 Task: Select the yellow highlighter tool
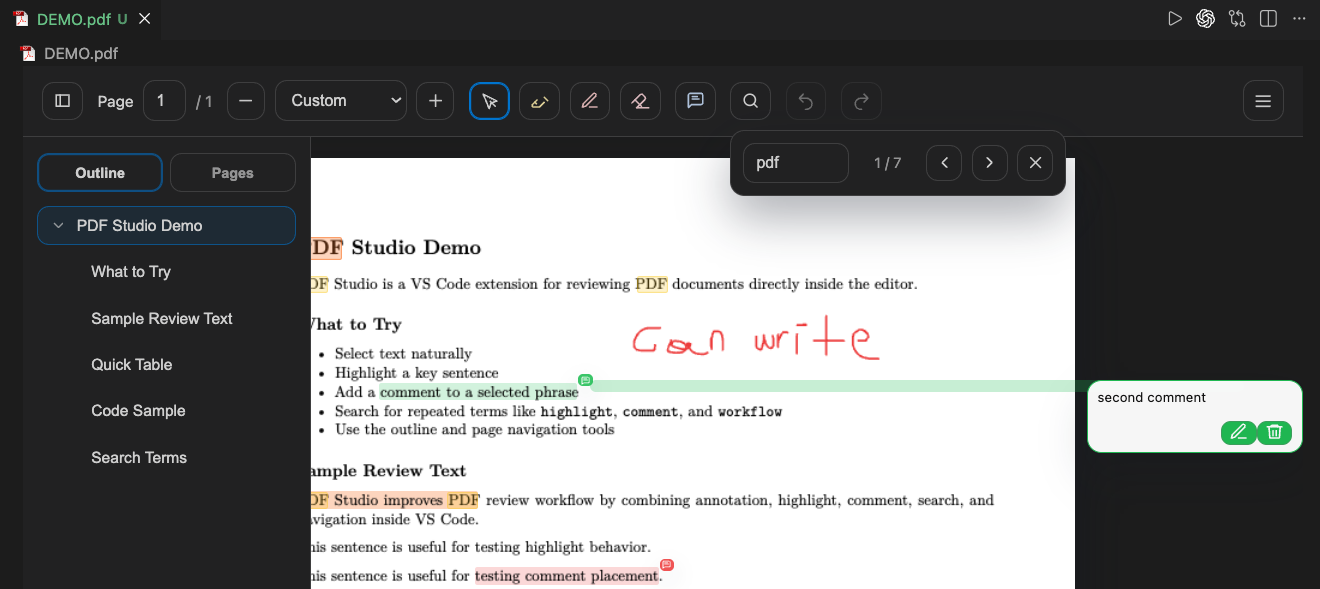540,101
